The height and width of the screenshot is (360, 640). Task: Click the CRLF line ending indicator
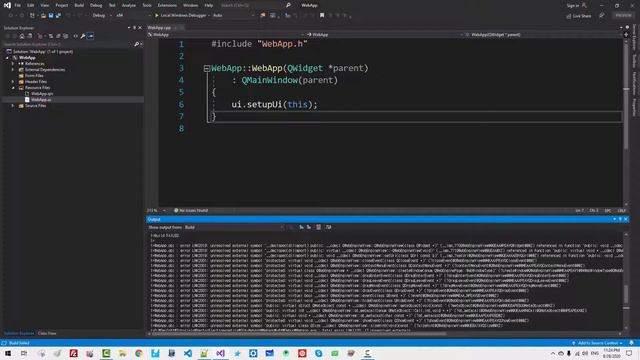click(x=621, y=211)
